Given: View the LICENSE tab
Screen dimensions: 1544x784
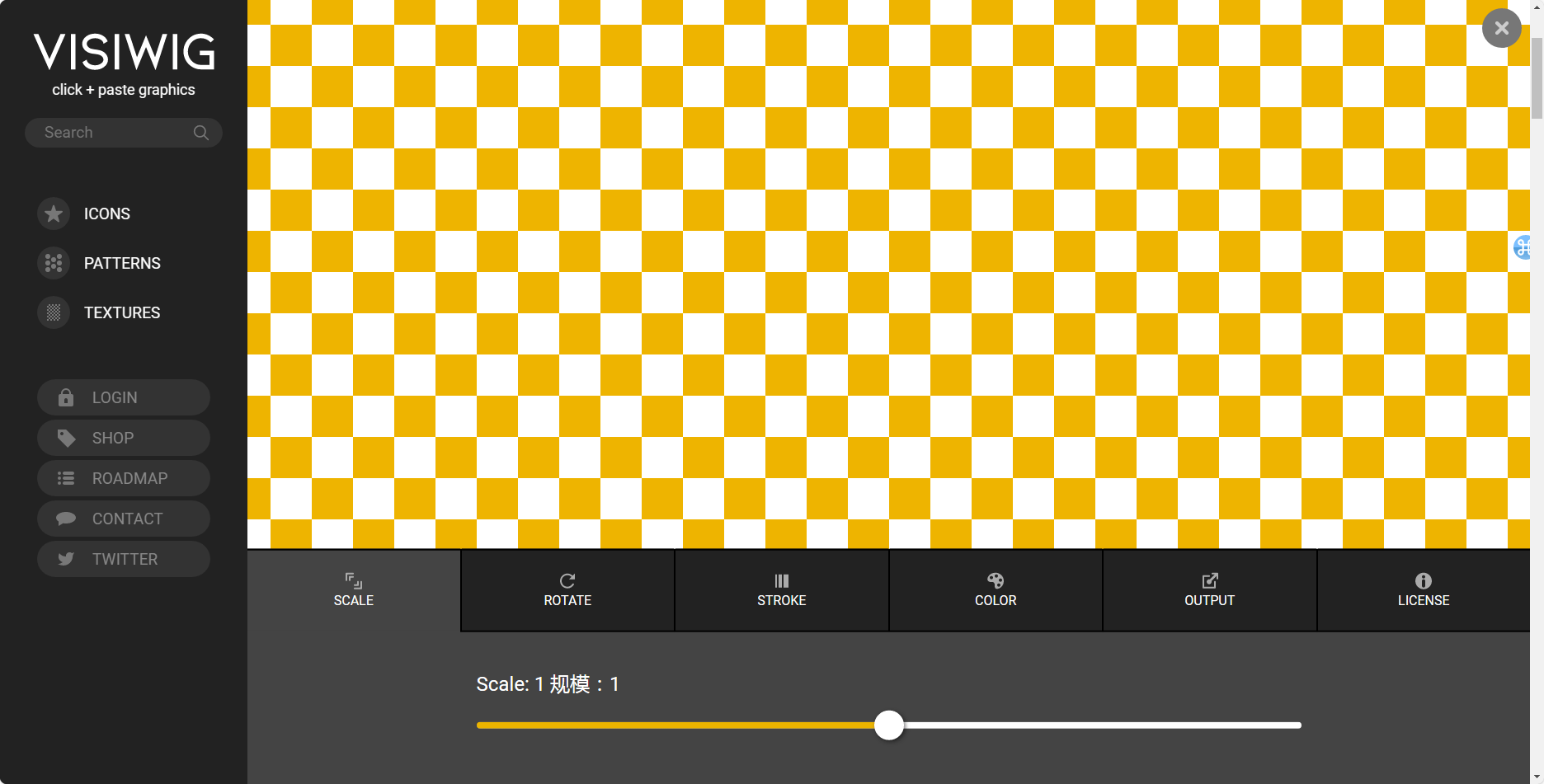Looking at the screenshot, I should [1423, 590].
